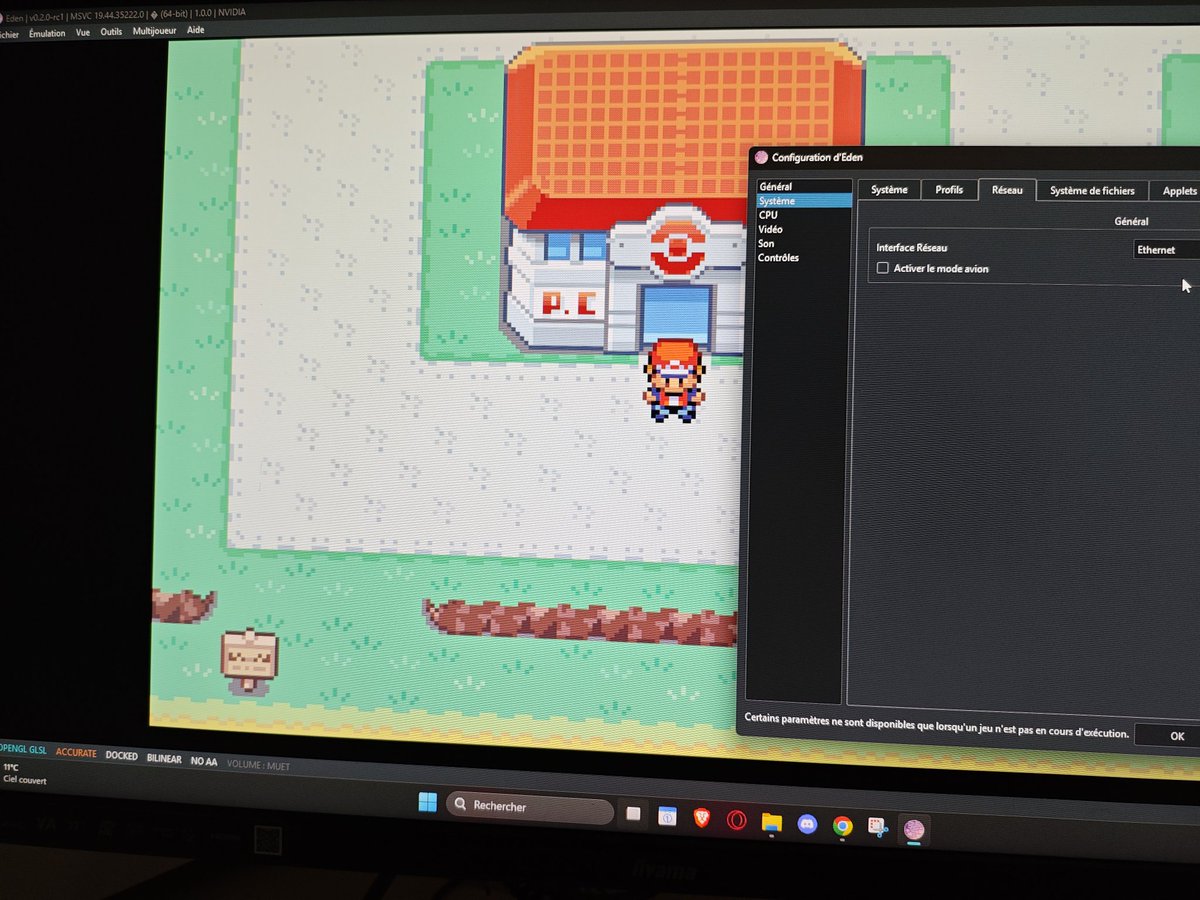Toggle the NO AA anti-aliasing status button
Screen dimensions: 1200x900
(204, 761)
